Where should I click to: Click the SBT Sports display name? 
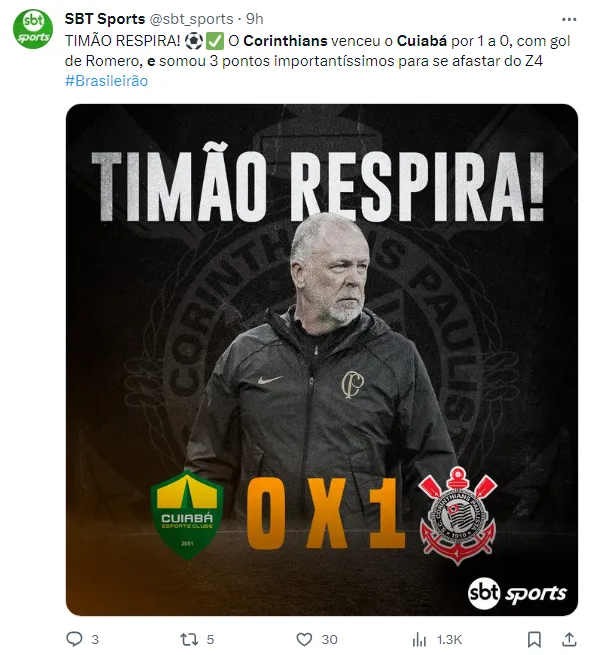pos(105,19)
